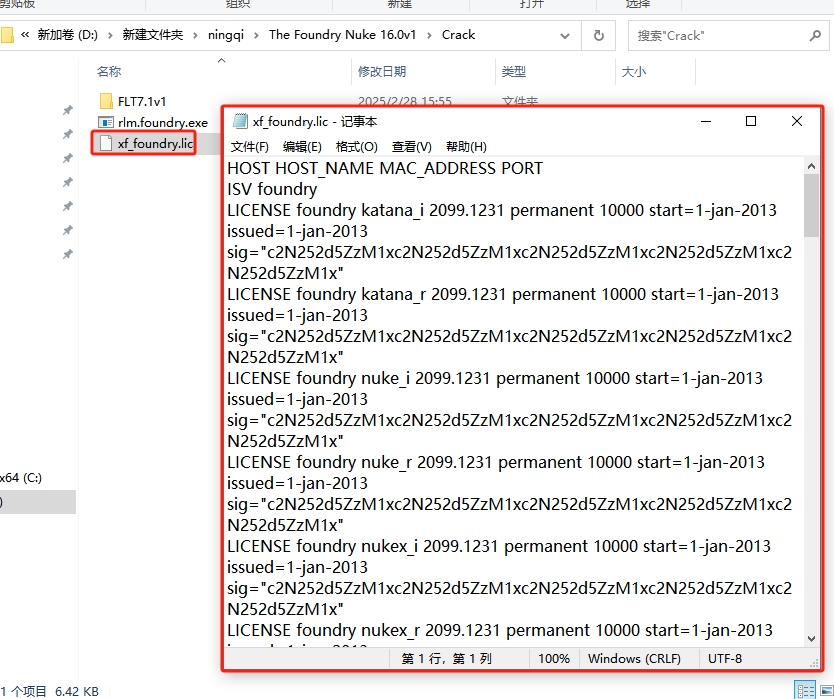The height and width of the screenshot is (699, 834).
Task: Click the yellow folder icon in the address bar
Action: (x=8, y=35)
